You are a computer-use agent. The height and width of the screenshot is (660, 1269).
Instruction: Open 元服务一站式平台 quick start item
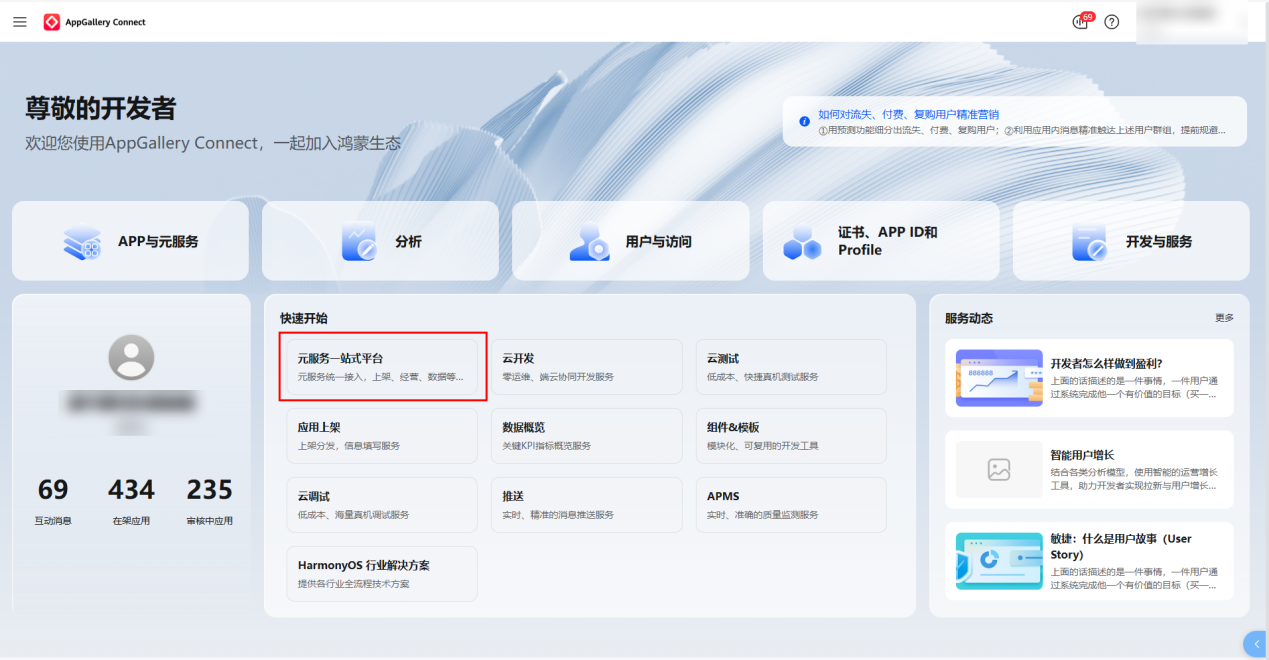pyautogui.click(x=382, y=367)
